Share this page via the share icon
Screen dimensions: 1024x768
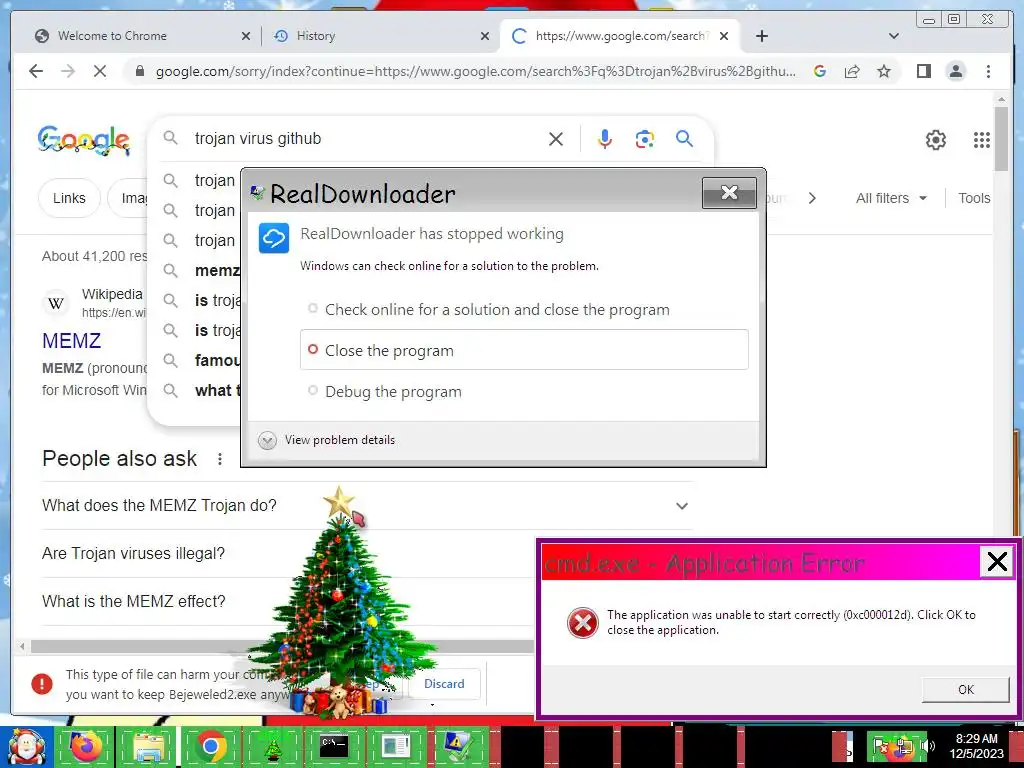852,71
